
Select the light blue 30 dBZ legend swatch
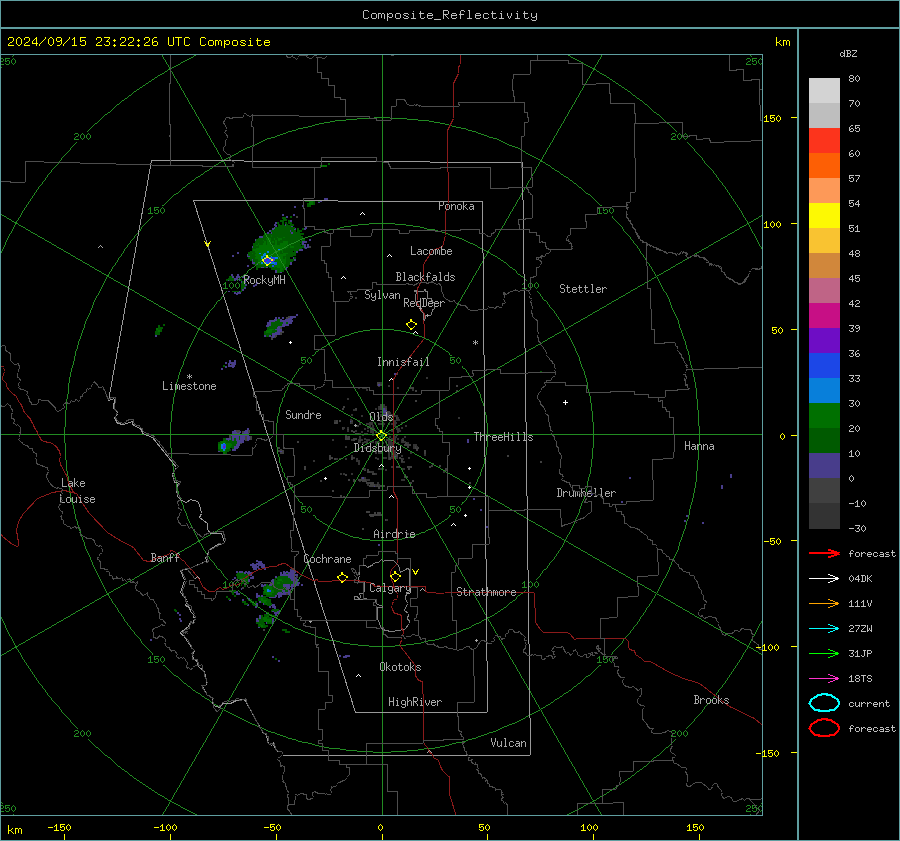pos(824,390)
